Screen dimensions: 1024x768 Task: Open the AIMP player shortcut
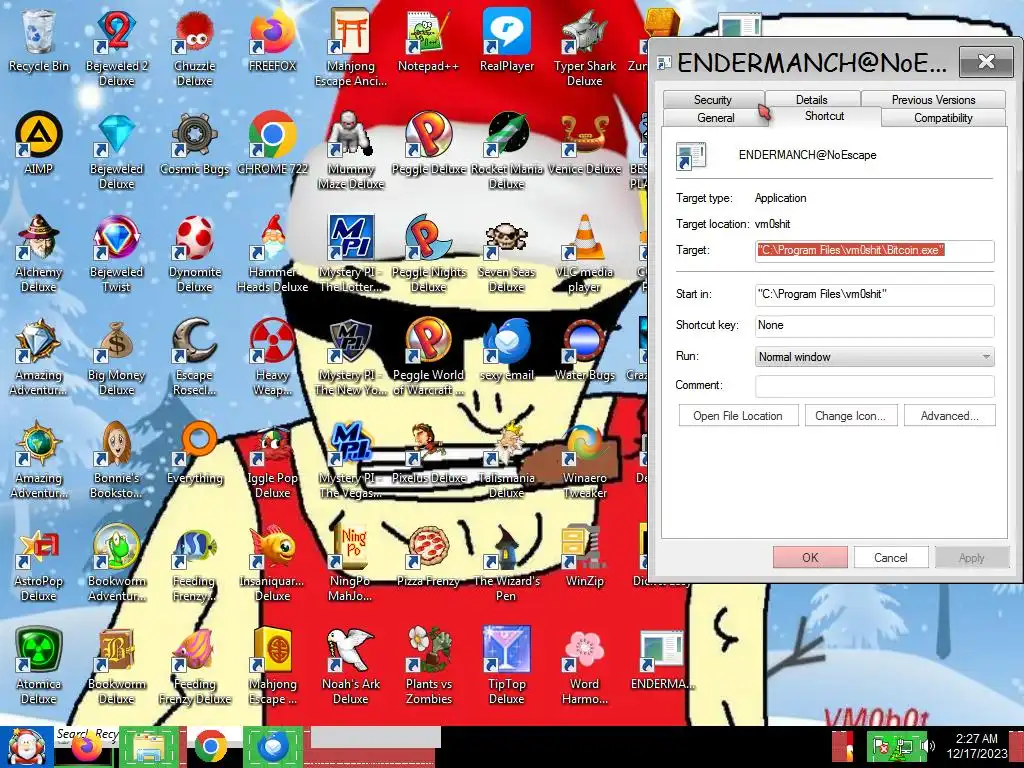pyautogui.click(x=39, y=144)
